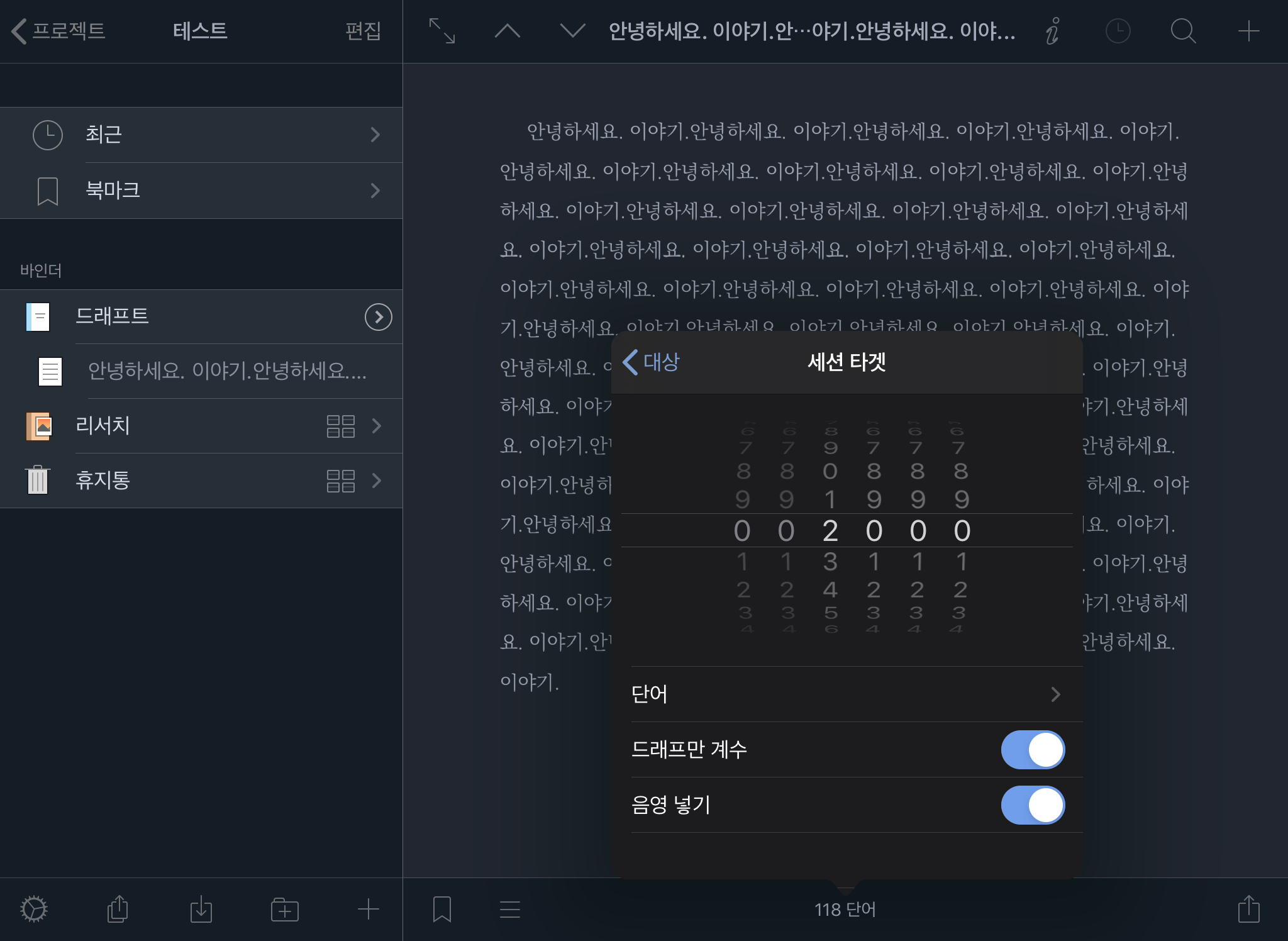Add new folder via folder-plus icon
This screenshot has width=1288, height=941.
(x=285, y=910)
